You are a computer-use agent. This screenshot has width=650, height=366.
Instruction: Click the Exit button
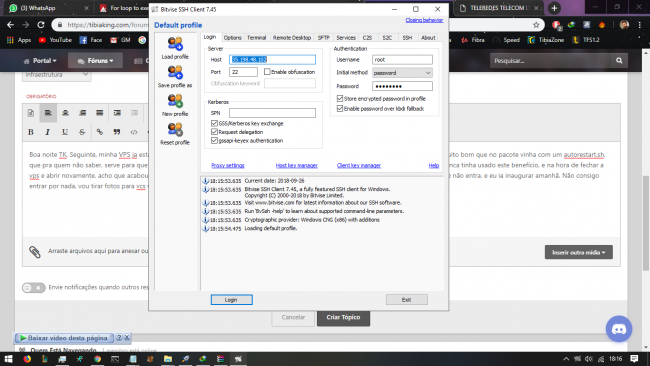pyautogui.click(x=407, y=300)
